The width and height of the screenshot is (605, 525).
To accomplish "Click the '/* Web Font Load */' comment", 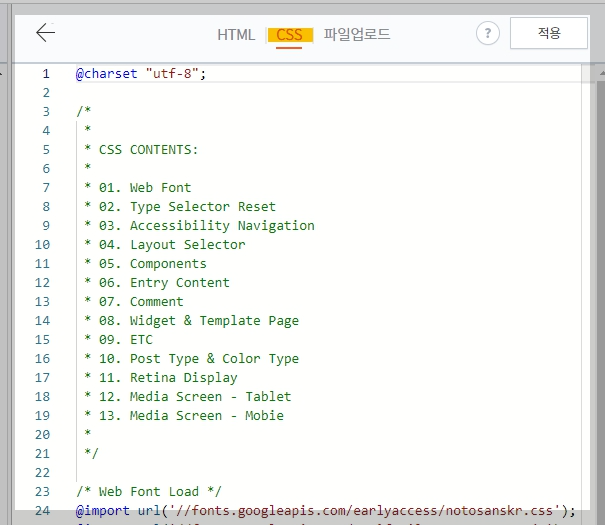I will [149, 492].
